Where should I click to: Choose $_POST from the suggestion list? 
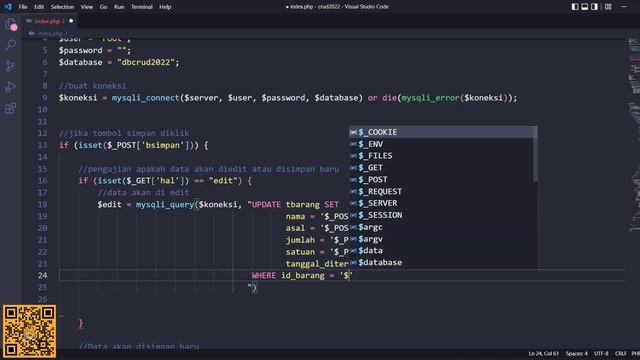click(443, 180)
